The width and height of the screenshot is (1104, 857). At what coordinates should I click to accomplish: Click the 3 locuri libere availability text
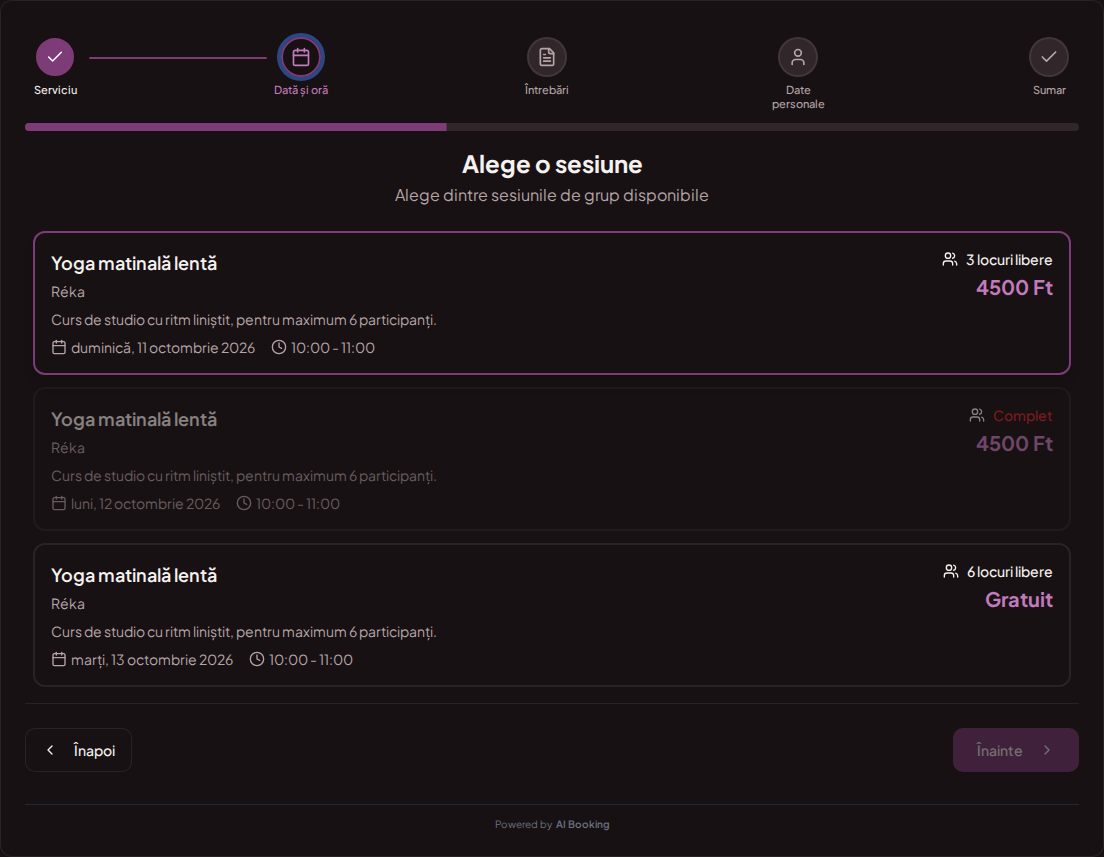[1009, 260]
